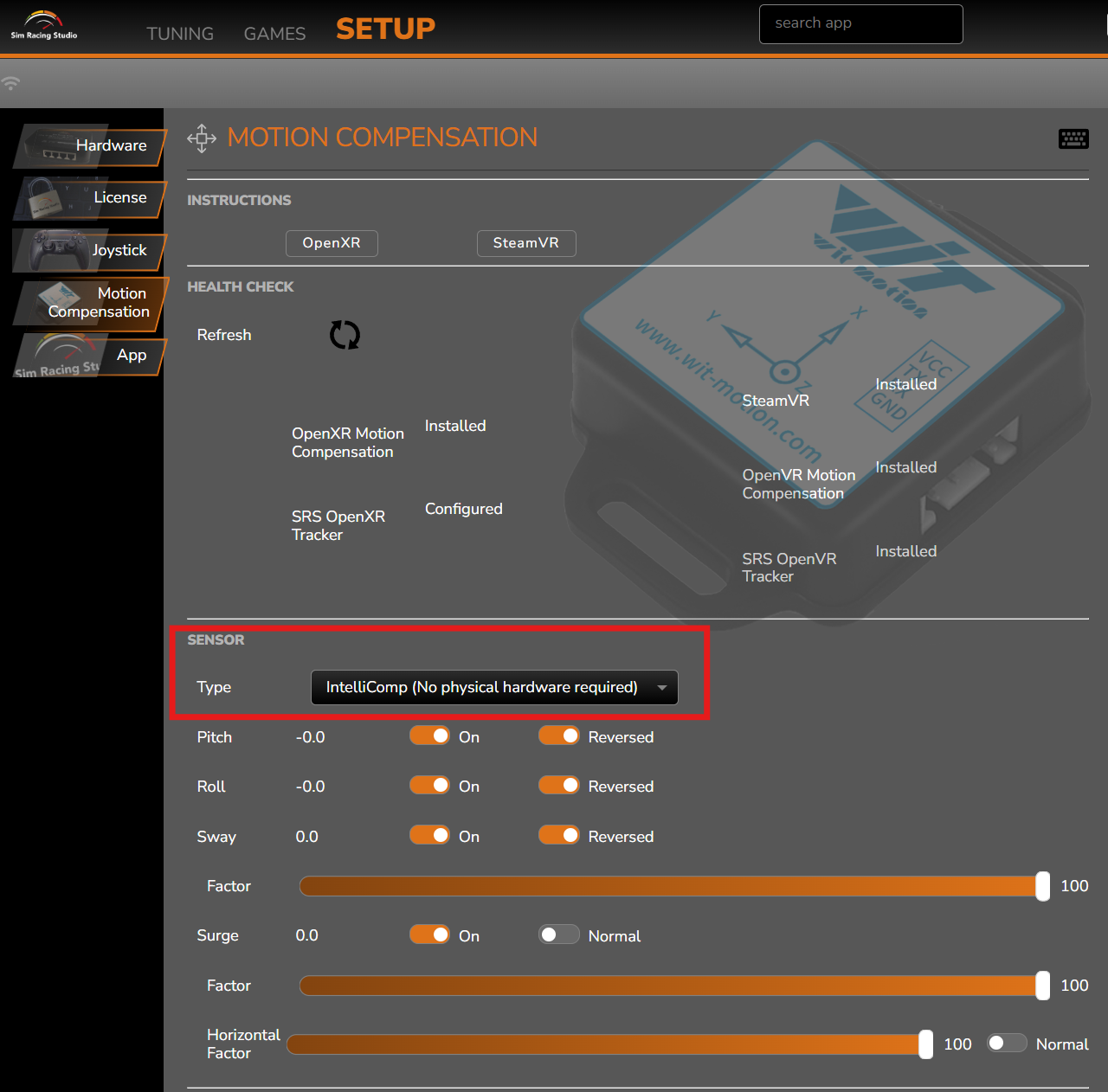
Task: Toggle the Roll On switch
Action: [429, 785]
